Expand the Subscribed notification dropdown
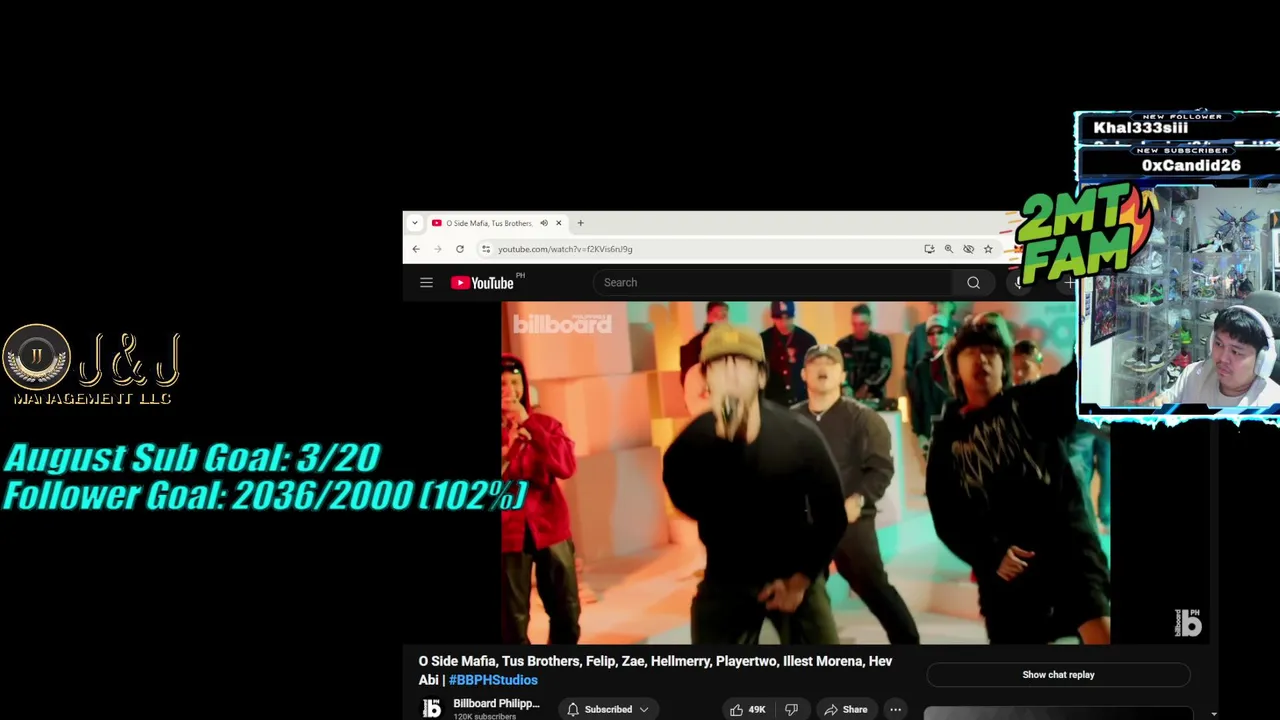 (x=608, y=709)
